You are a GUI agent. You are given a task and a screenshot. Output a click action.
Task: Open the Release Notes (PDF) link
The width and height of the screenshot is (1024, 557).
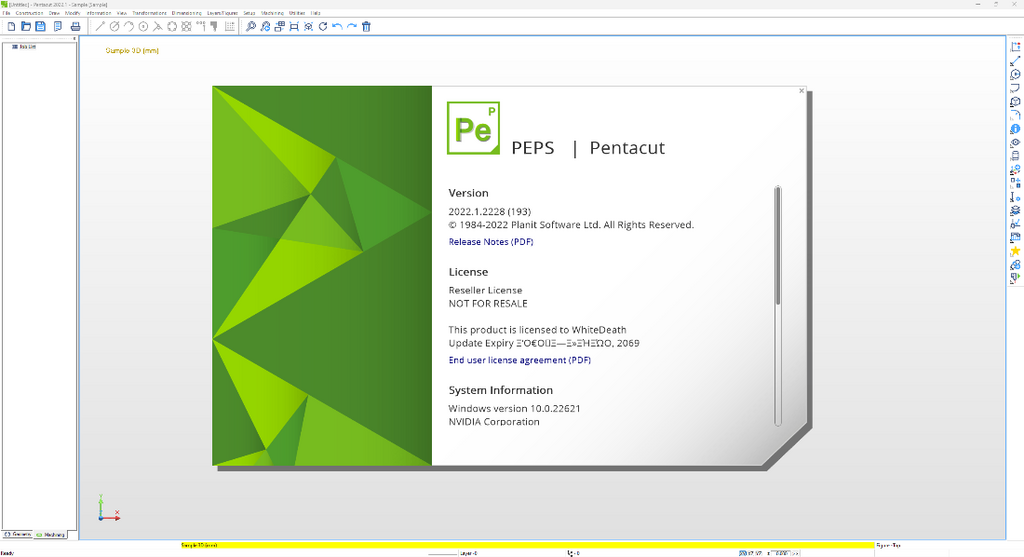click(491, 242)
